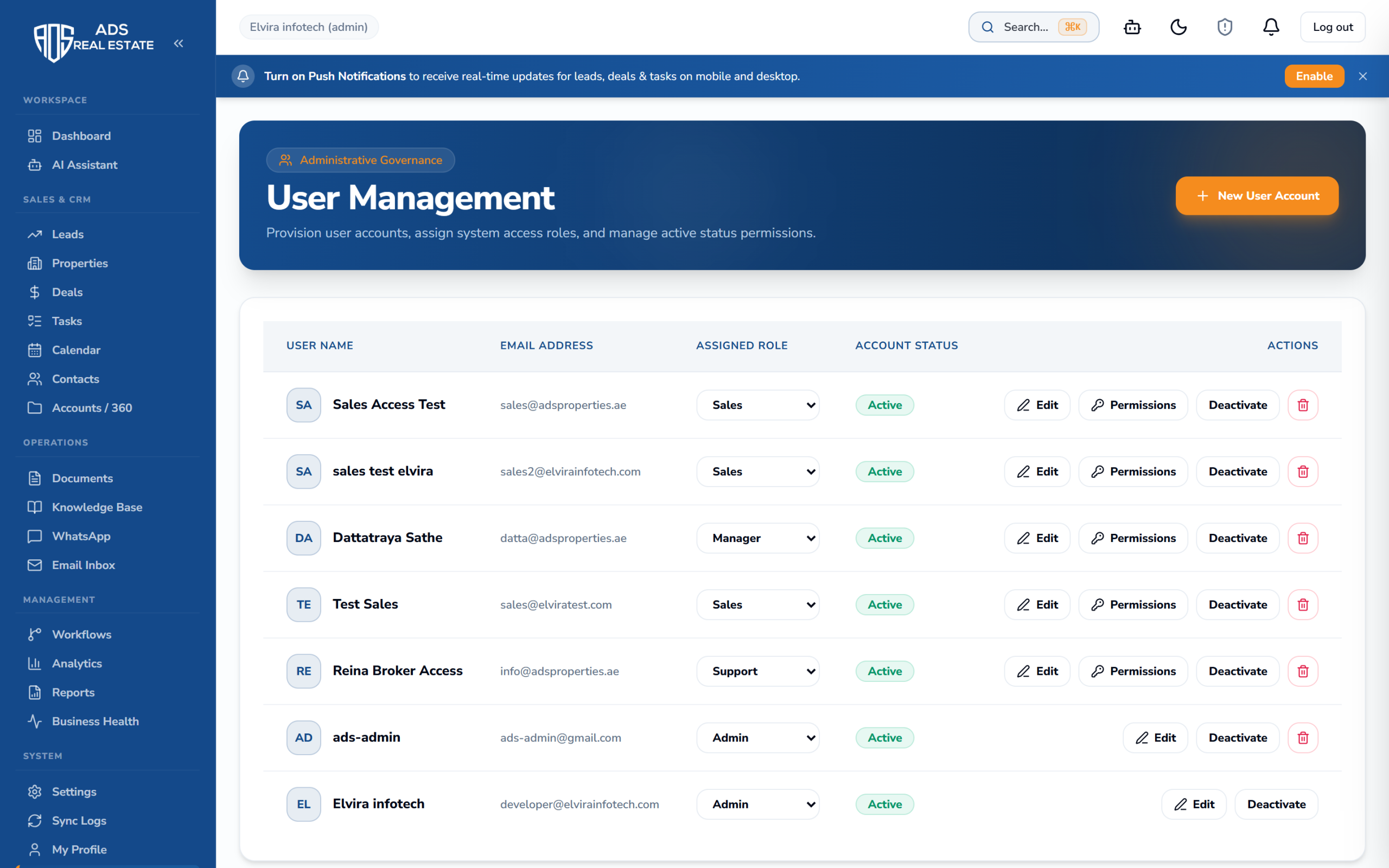
Task: Delete Dattatraya Sathe with trash icon
Action: (1303, 538)
